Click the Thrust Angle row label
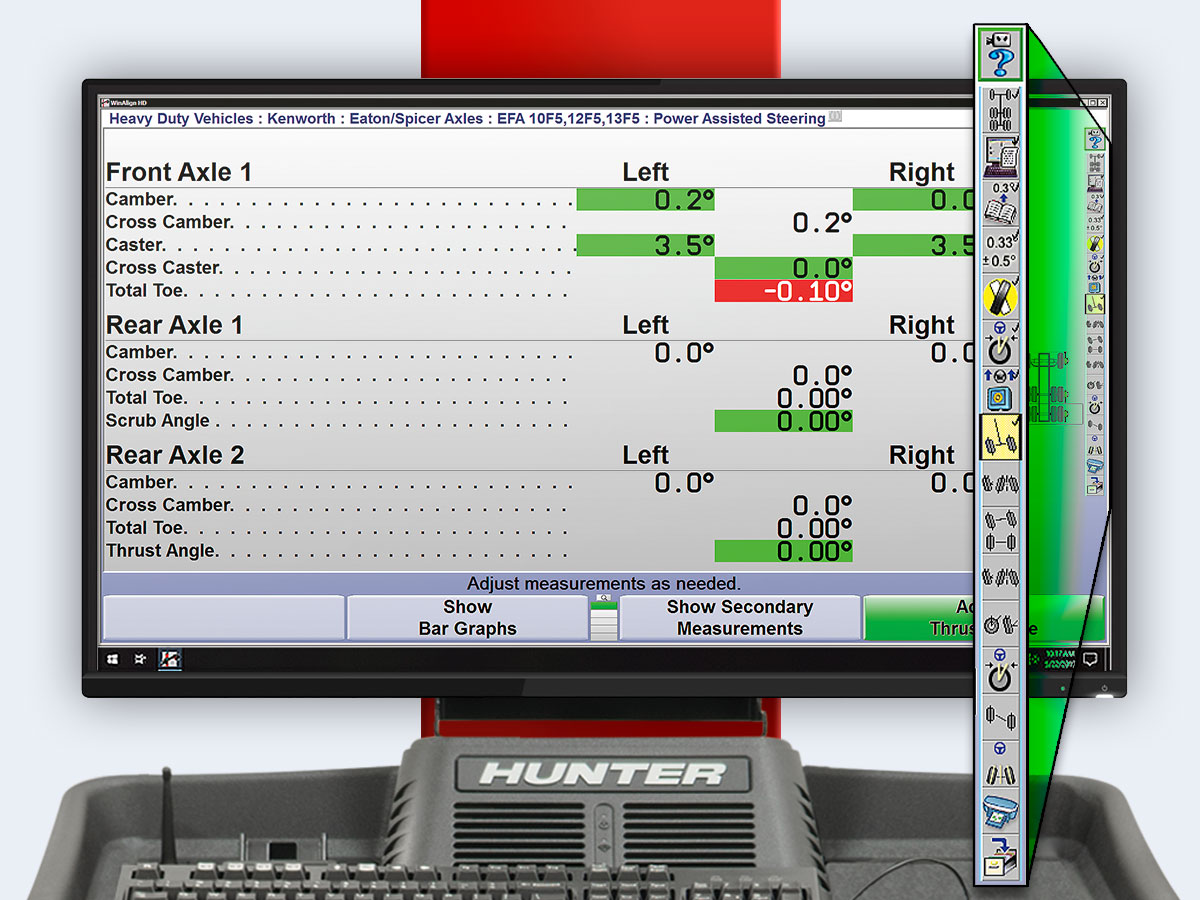This screenshot has height=900, width=1200. coord(161,551)
